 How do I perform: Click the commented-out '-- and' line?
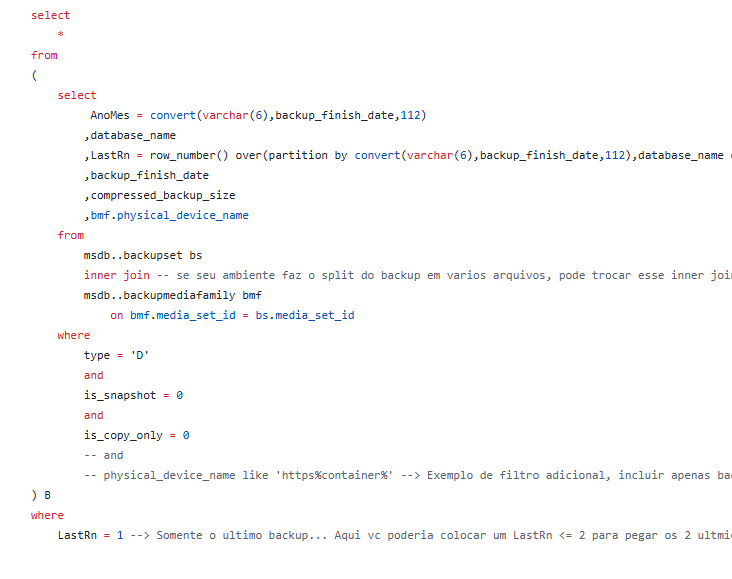click(x=104, y=456)
